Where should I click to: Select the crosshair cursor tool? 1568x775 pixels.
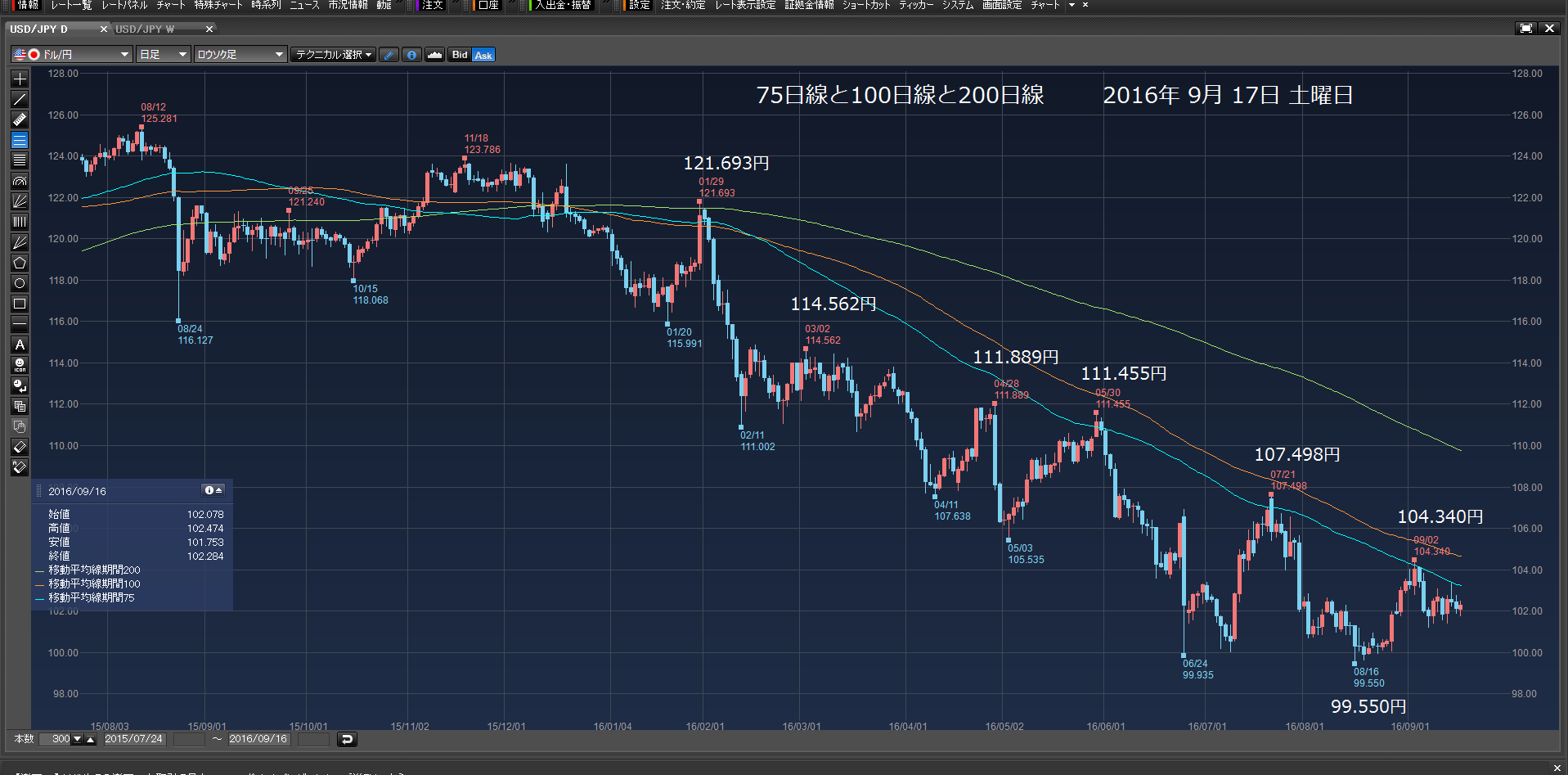point(20,79)
